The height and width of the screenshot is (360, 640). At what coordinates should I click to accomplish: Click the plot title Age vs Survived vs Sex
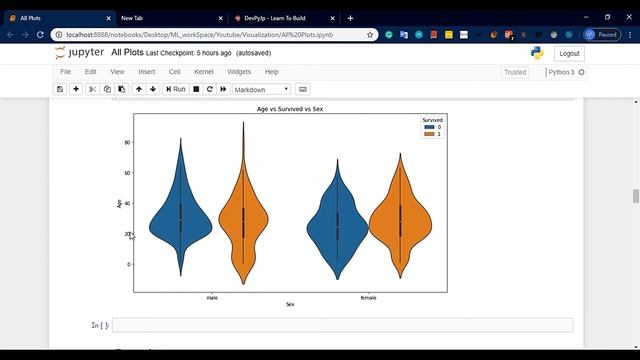[290, 109]
